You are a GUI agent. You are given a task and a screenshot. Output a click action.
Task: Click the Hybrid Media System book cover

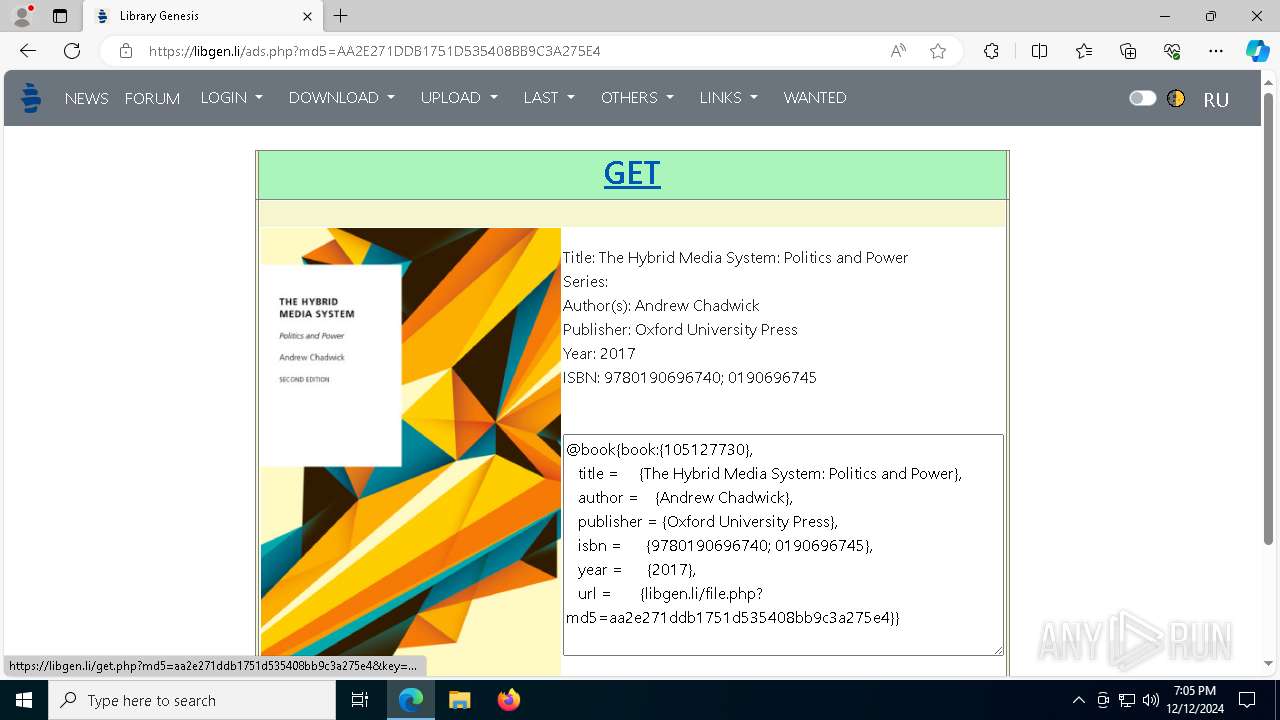(x=410, y=450)
